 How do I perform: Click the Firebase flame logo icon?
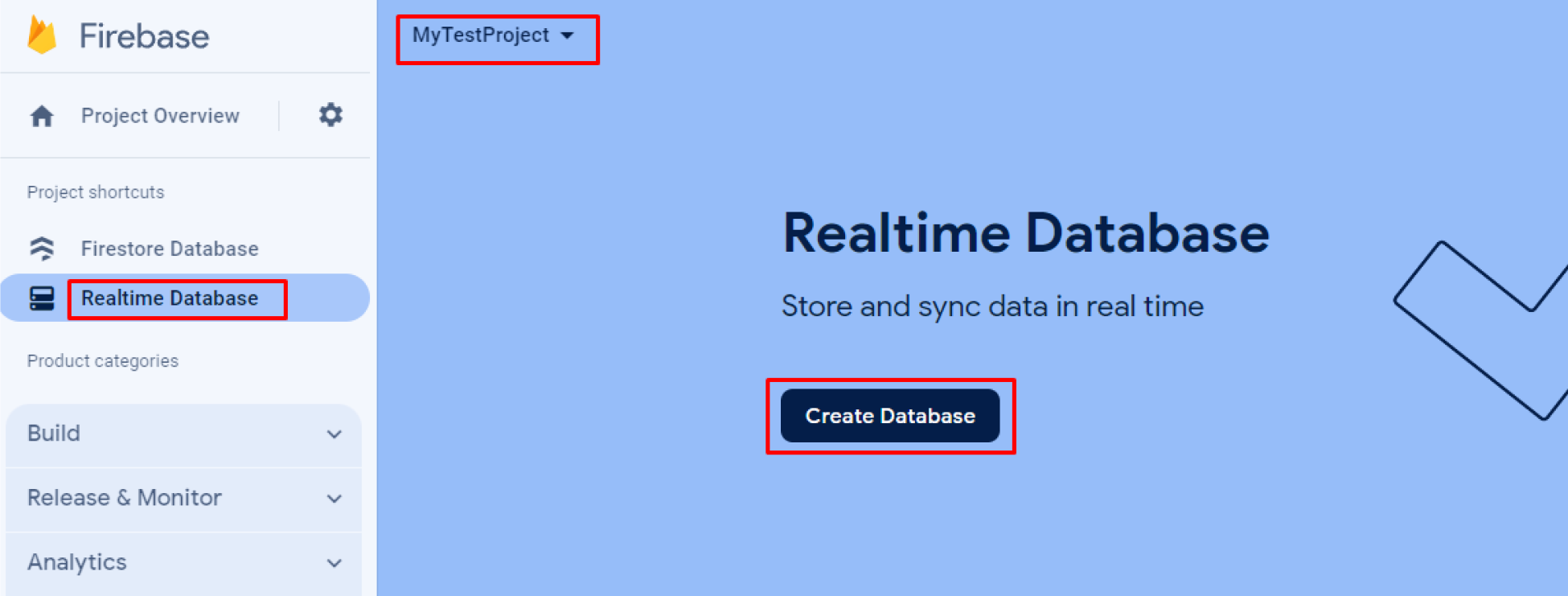(42, 36)
